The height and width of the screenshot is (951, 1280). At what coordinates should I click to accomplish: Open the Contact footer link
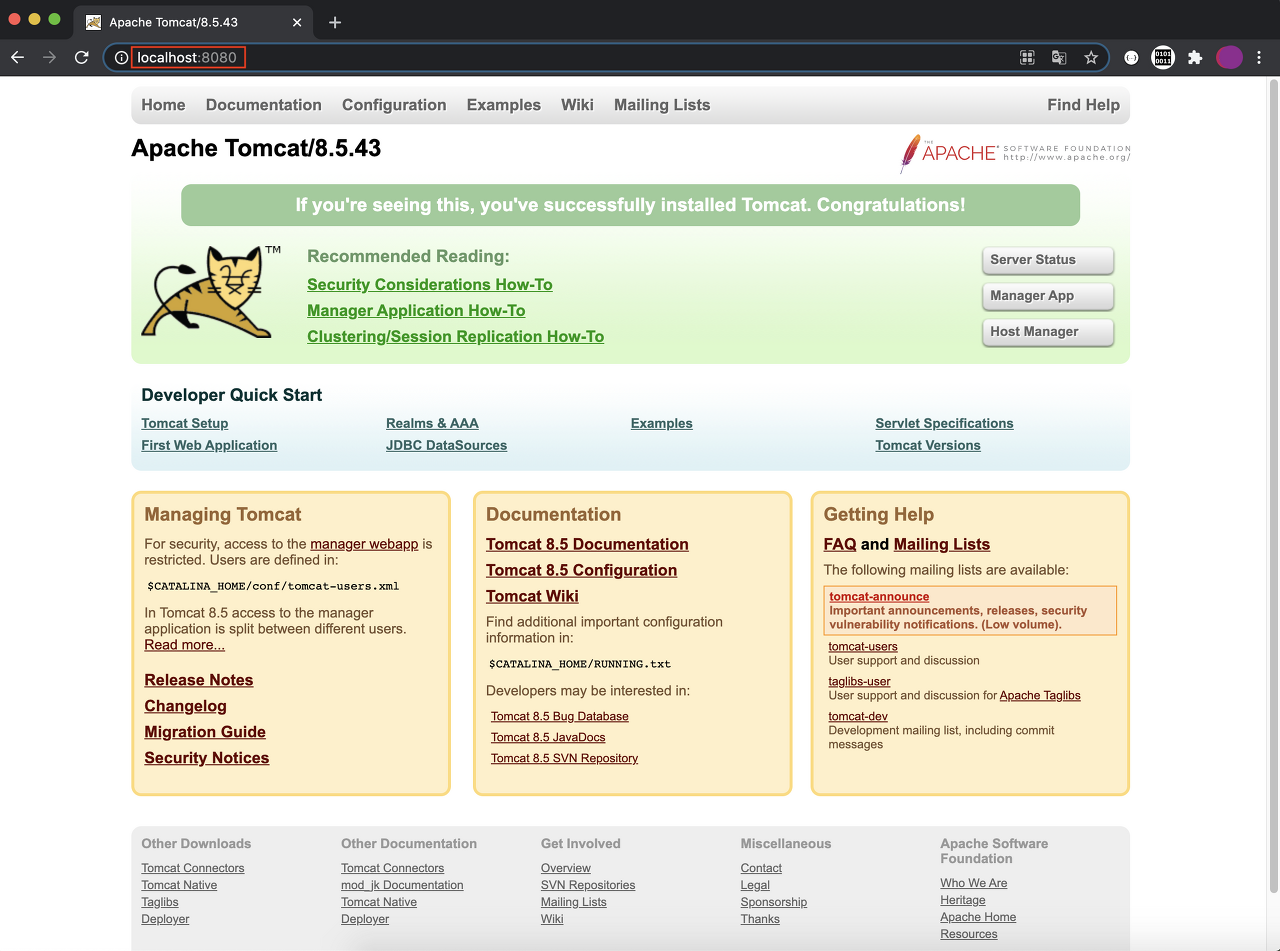[x=761, y=868]
